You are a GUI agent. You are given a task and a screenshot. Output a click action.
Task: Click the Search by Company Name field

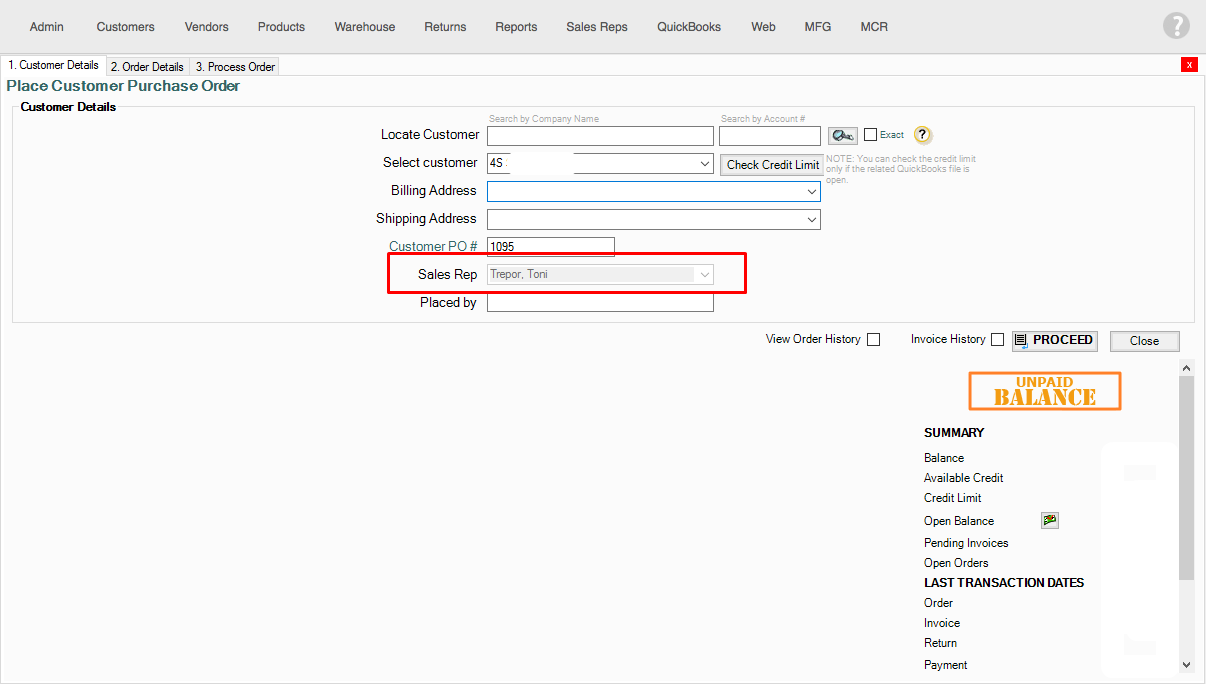(x=600, y=136)
